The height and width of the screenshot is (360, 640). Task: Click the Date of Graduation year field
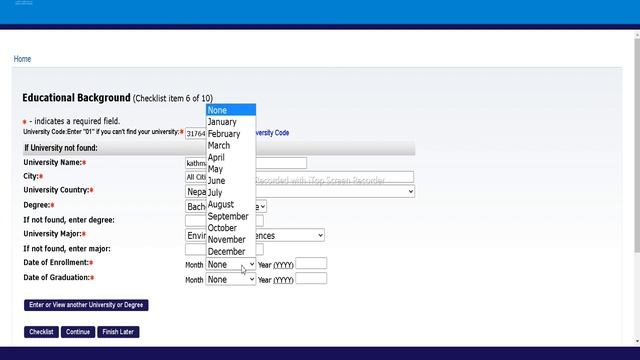click(311, 278)
